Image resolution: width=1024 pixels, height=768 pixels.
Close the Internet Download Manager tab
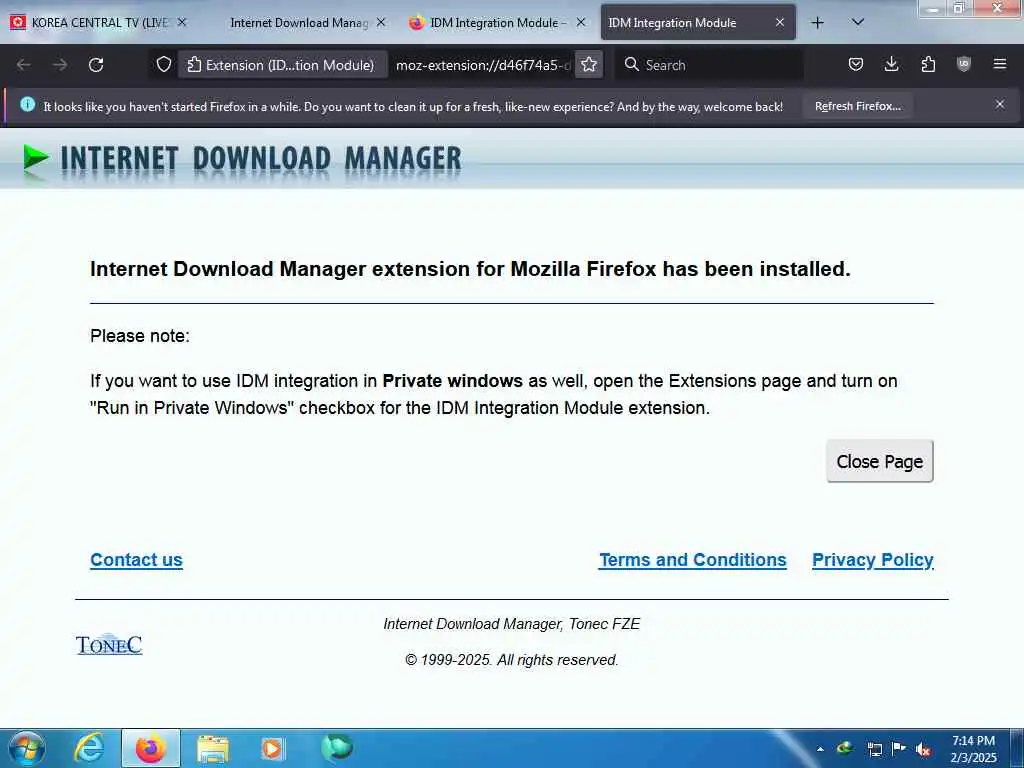pyautogui.click(x=381, y=22)
